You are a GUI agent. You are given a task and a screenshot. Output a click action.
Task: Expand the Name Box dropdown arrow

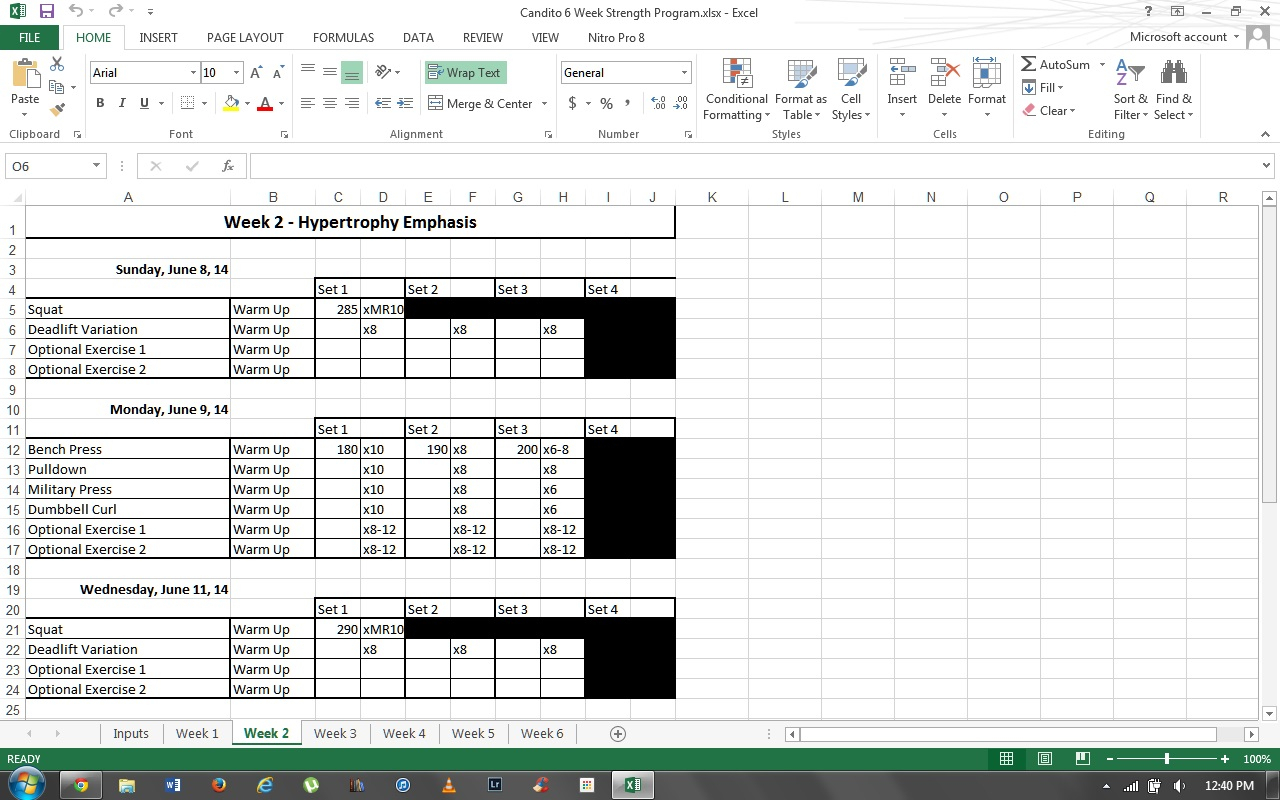click(x=97, y=166)
